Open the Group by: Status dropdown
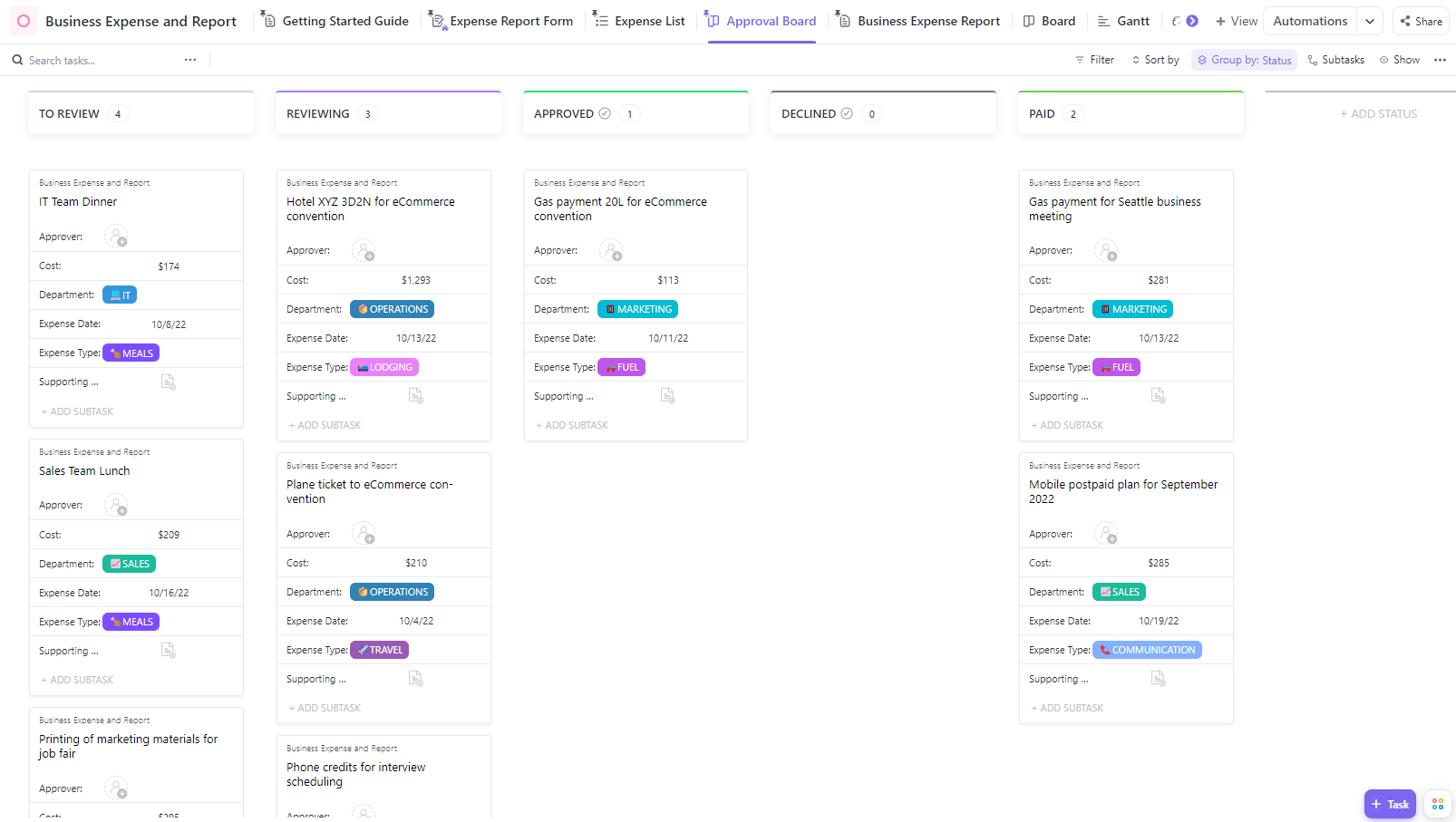Viewport: 1456px width, 822px height. point(1244,60)
